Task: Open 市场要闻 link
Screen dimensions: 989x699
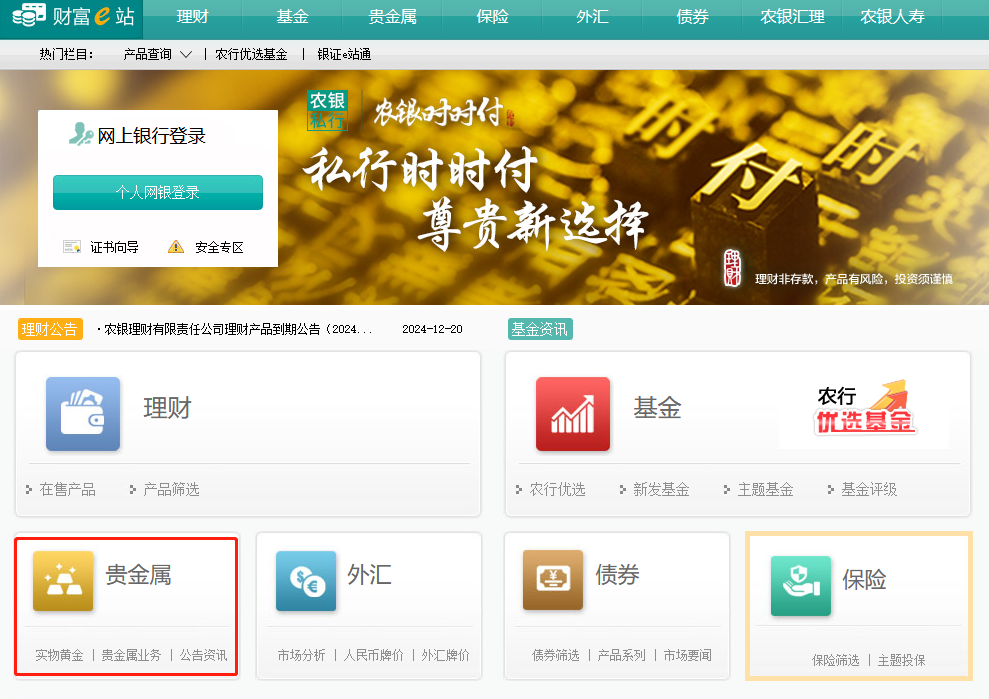Action: pyautogui.click(x=688, y=655)
